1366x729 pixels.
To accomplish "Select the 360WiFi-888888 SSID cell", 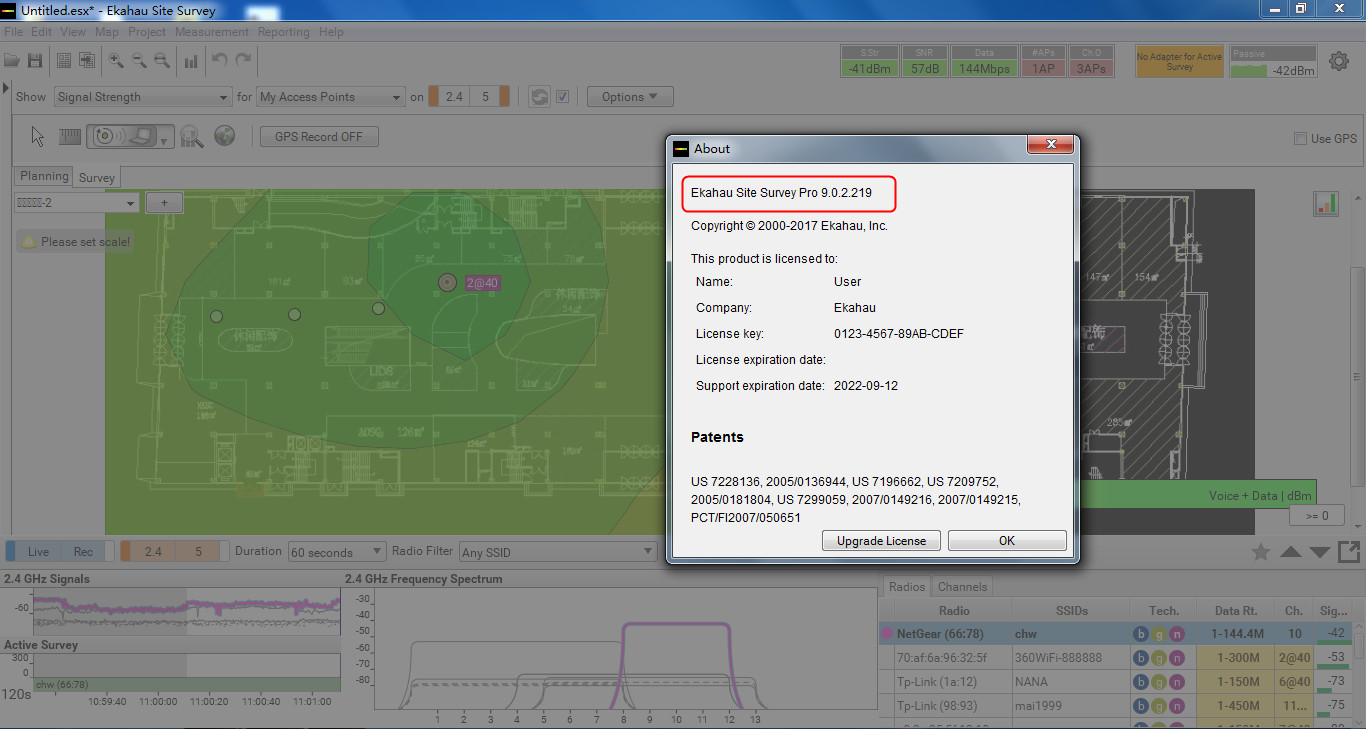I will coord(1071,657).
